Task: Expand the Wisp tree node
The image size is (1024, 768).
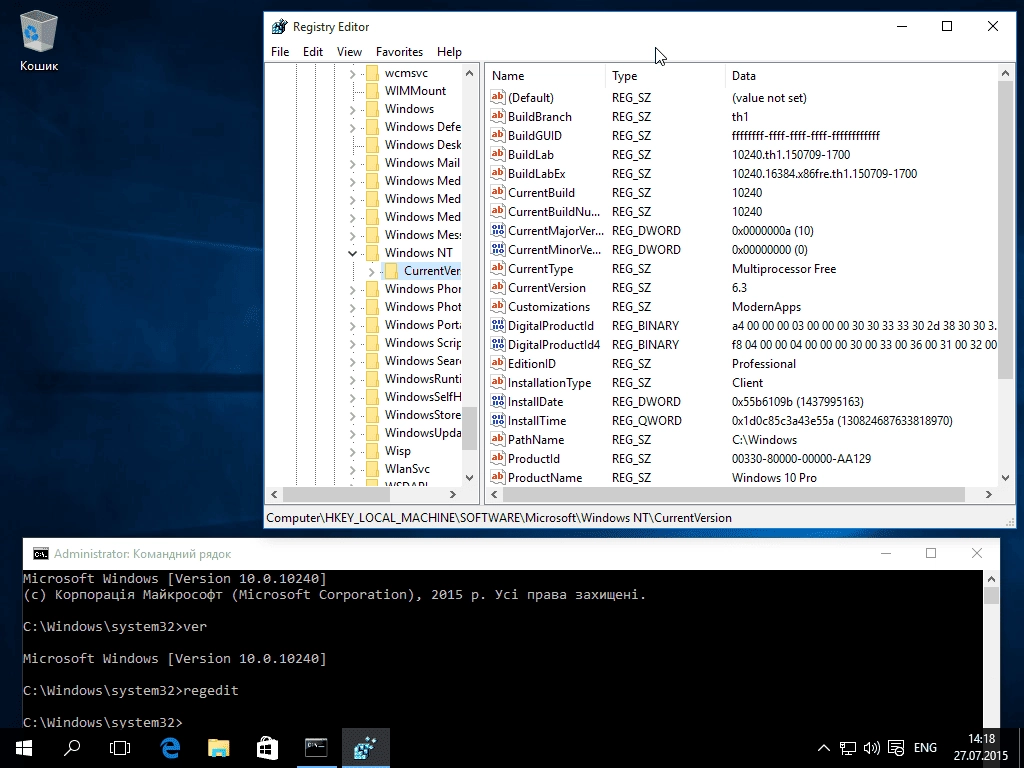Action: click(x=353, y=451)
